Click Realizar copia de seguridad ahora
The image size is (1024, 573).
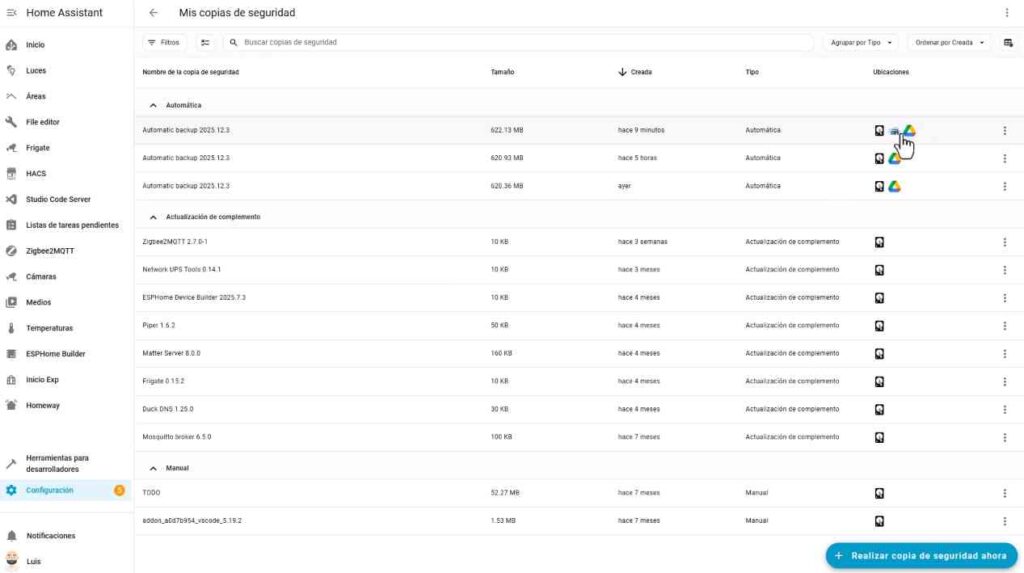point(921,555)
